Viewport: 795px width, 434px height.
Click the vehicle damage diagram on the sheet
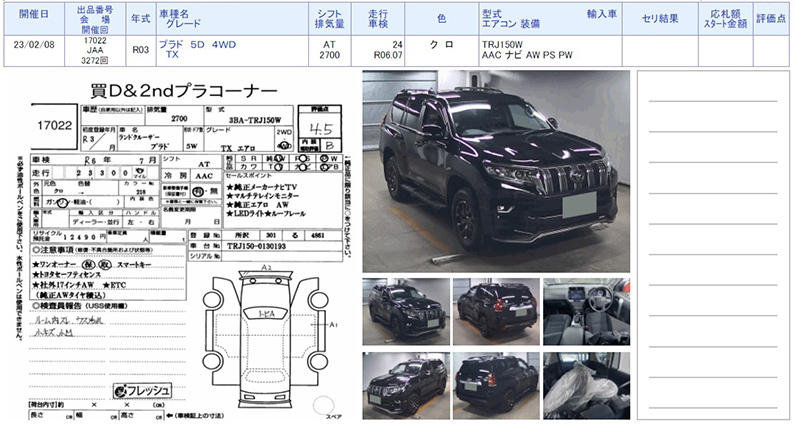pos(268,339)
